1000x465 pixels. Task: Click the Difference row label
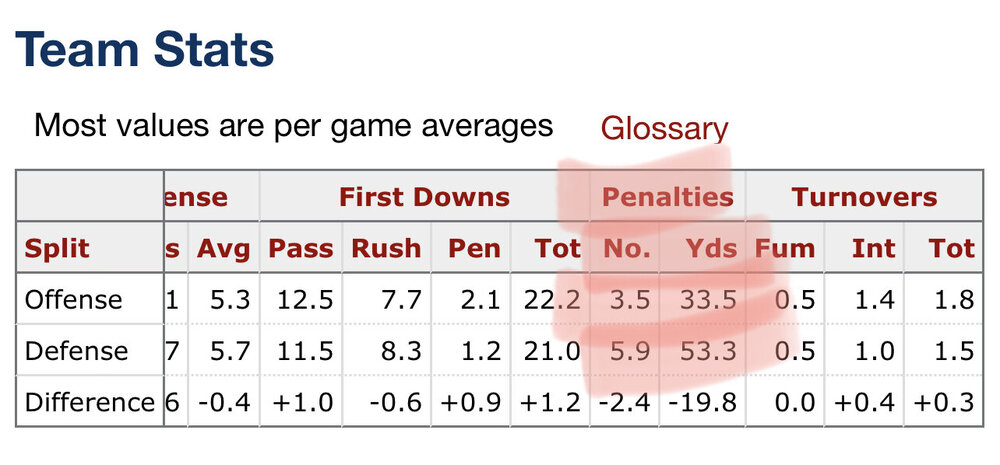pos(89,402)
